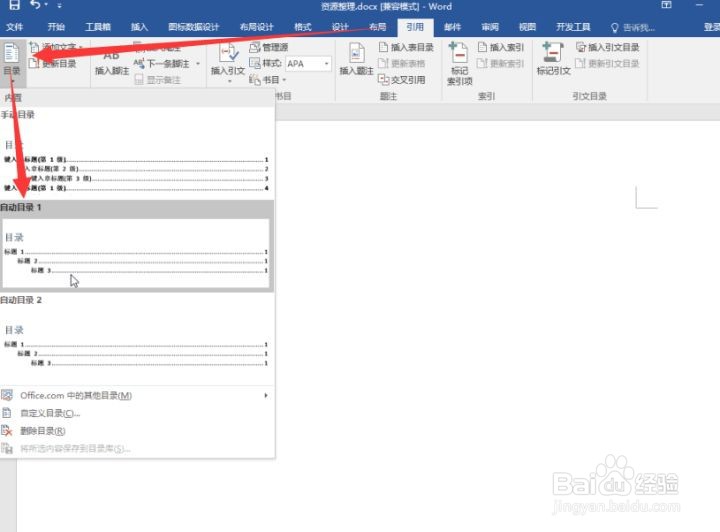Click the 交叉引用 cross-reference icon
Image resolution: width=720 pixels, height=532 pixels.
[383, 80]
